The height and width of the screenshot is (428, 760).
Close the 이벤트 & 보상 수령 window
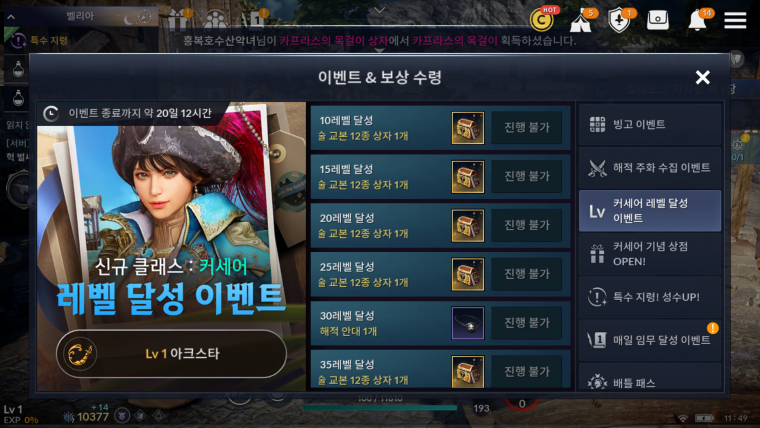pyautogui.click(x=702, y=77)
